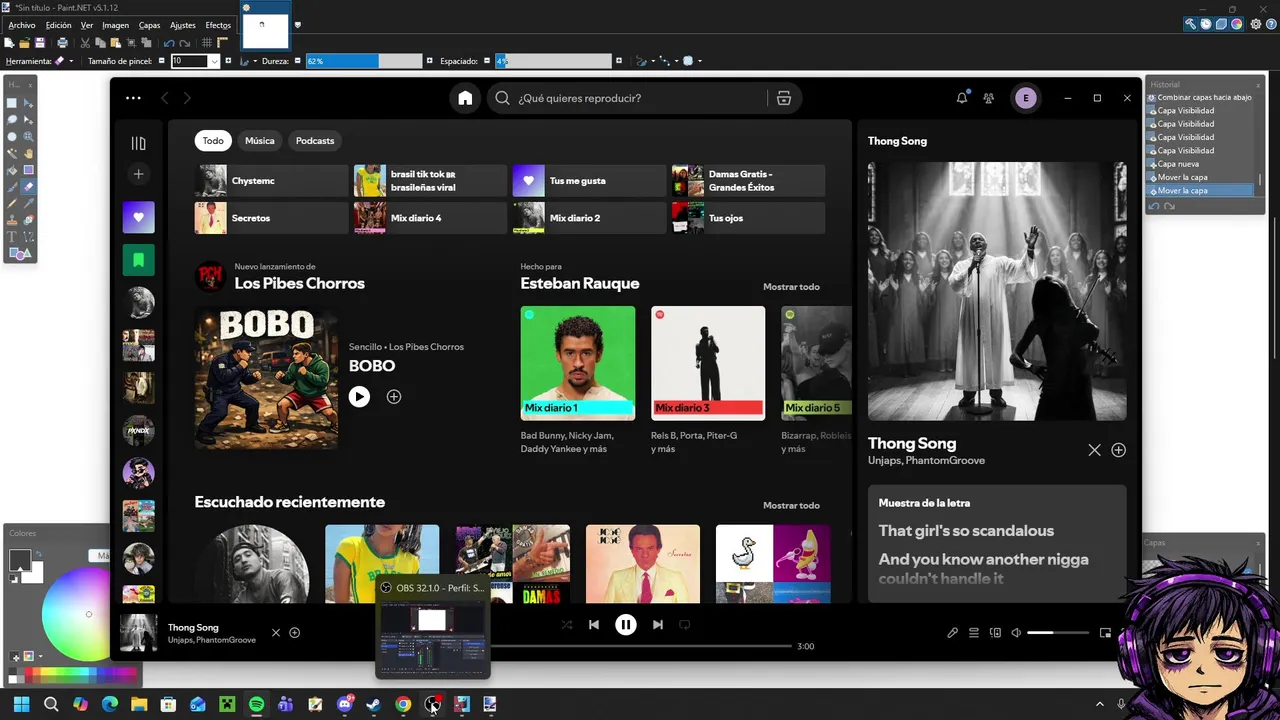Add Thong Song to library in right panel
The image size is (1280, 720).
pyautogui.click(x=1118, y=450)
